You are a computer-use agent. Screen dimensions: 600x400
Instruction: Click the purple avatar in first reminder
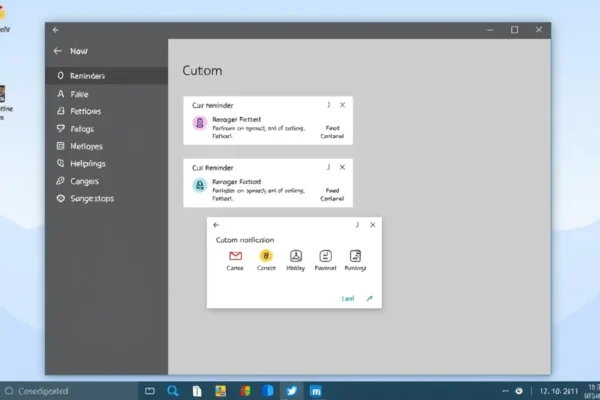click(x=200, y=123)
